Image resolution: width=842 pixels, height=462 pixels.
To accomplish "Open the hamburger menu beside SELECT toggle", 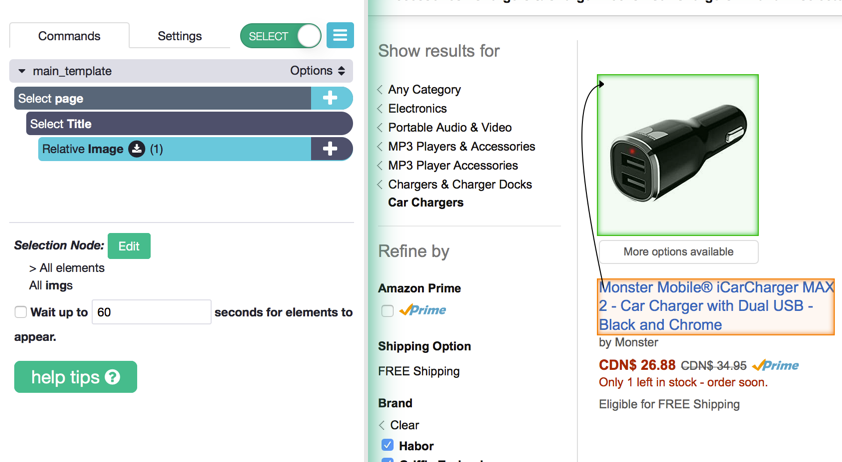I will [x=340, y=35].
